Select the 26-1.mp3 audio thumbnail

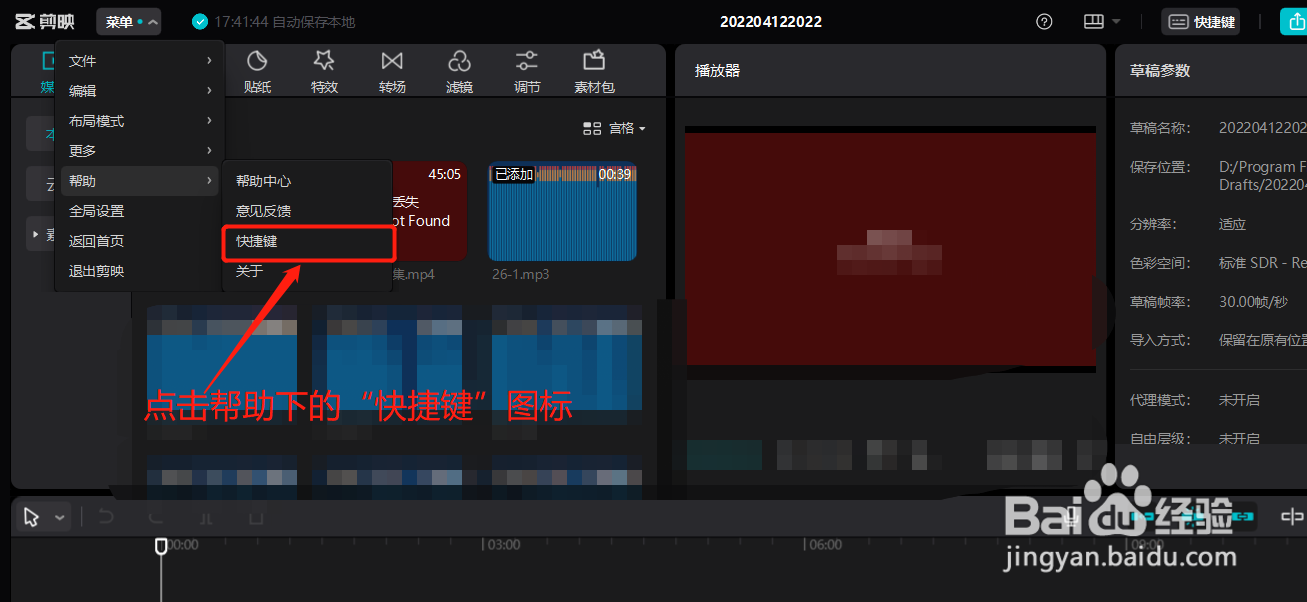pyautogui.click(x=562, y=212)
